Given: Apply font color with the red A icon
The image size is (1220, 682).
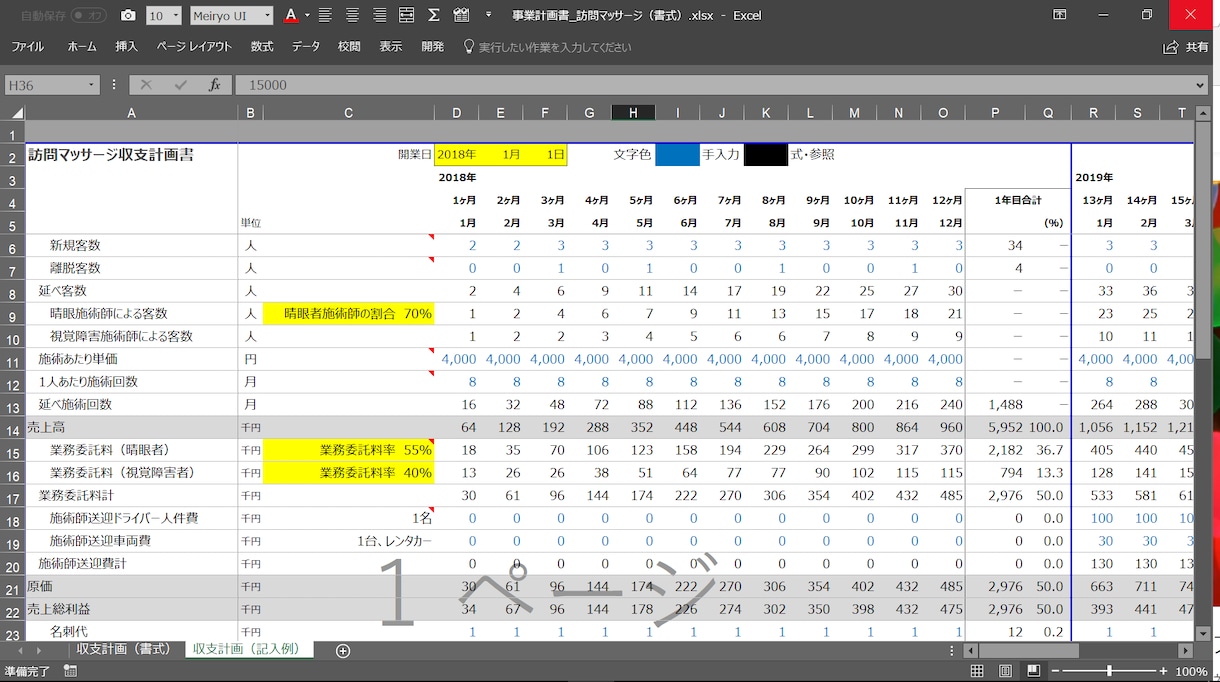Looking at the screenshot, I should click(290, 15).
